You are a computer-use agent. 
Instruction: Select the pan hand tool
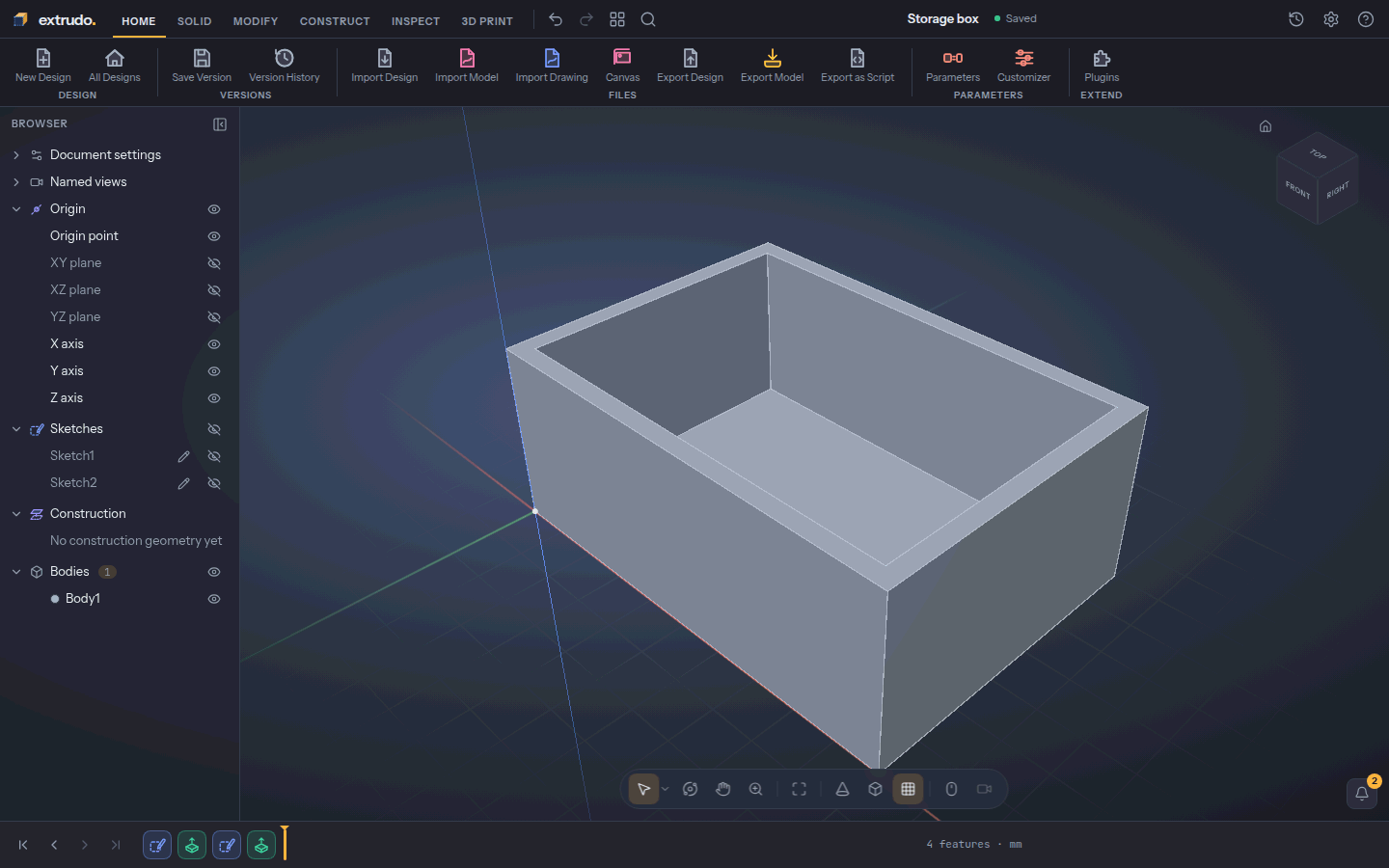pos(723,789)
